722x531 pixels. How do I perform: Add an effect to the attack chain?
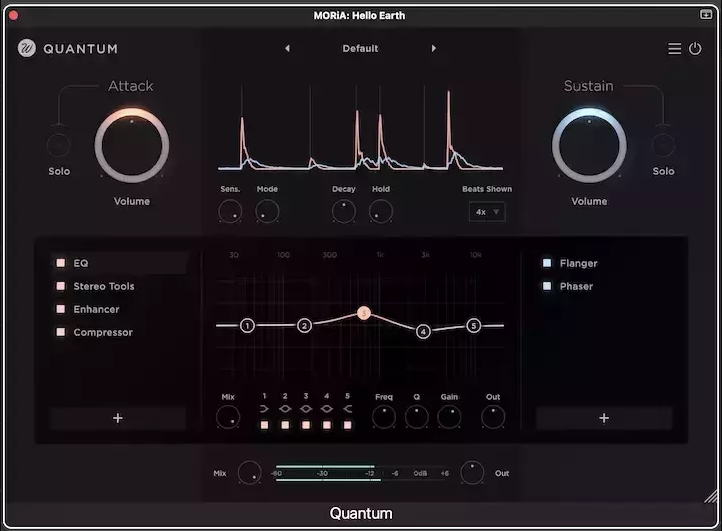(x=118, y=418)
